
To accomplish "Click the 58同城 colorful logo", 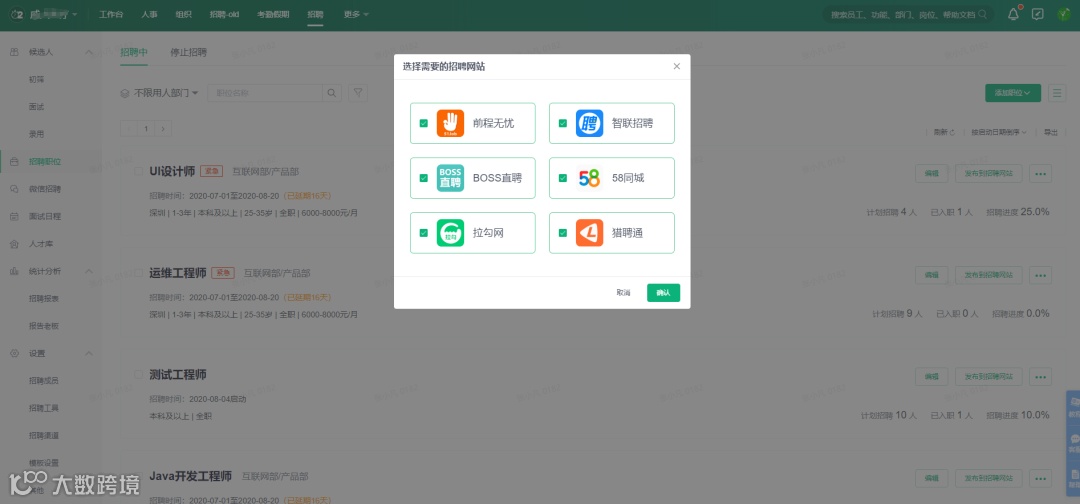I will pyautogui.click(x=590, y=178).
